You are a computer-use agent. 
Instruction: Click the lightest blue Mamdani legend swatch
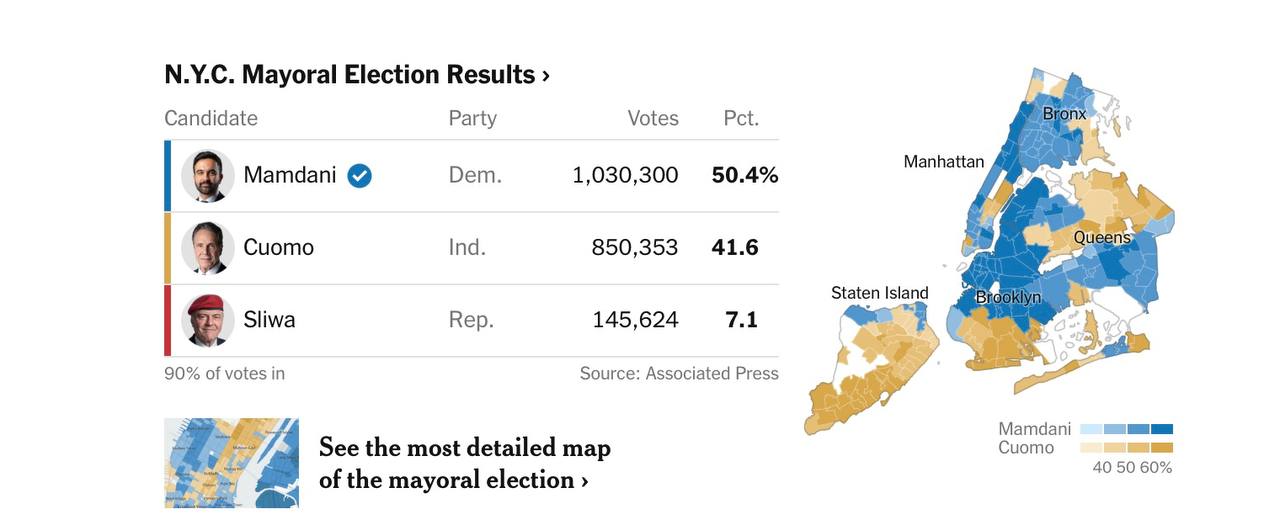1091,429
